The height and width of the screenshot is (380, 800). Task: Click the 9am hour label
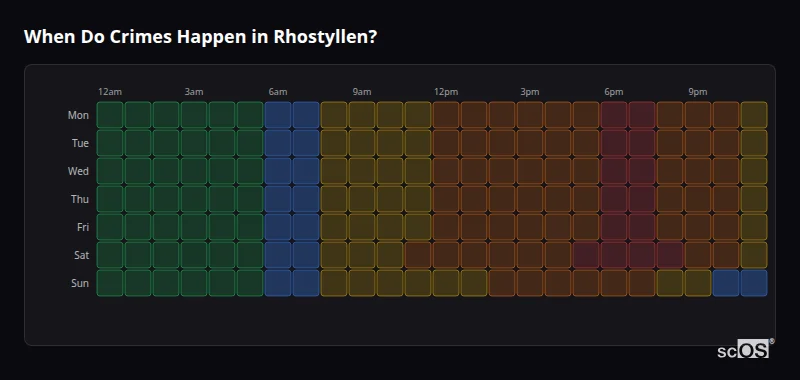click(362, 92)
